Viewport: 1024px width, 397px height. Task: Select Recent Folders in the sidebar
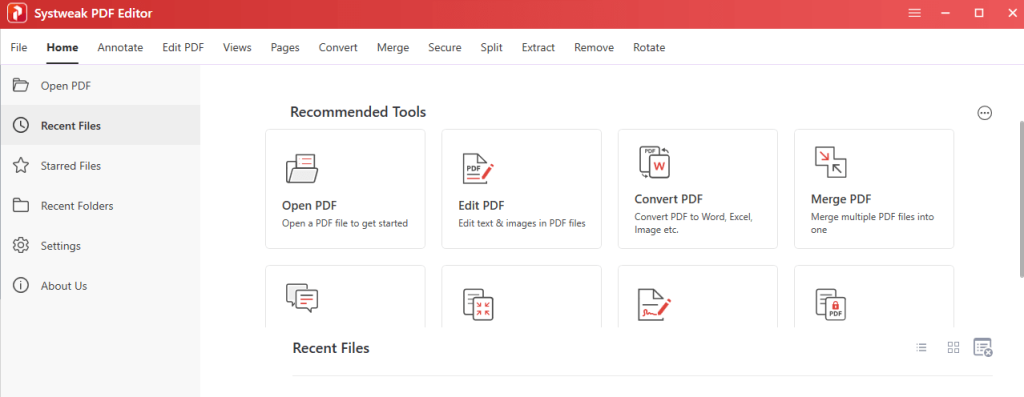(x=101, y=206)
